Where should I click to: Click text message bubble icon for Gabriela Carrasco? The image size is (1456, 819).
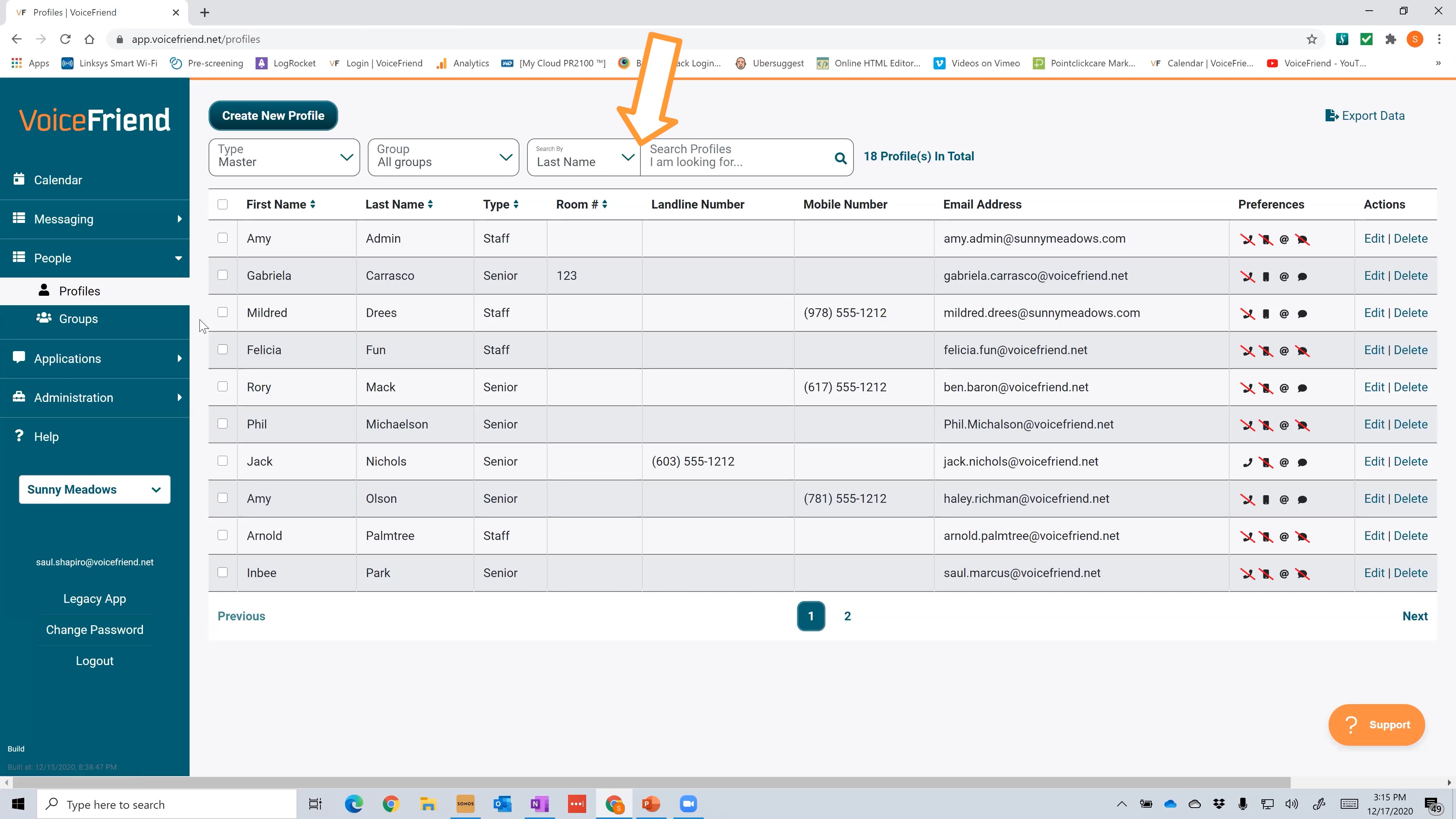pos(1302,277)
